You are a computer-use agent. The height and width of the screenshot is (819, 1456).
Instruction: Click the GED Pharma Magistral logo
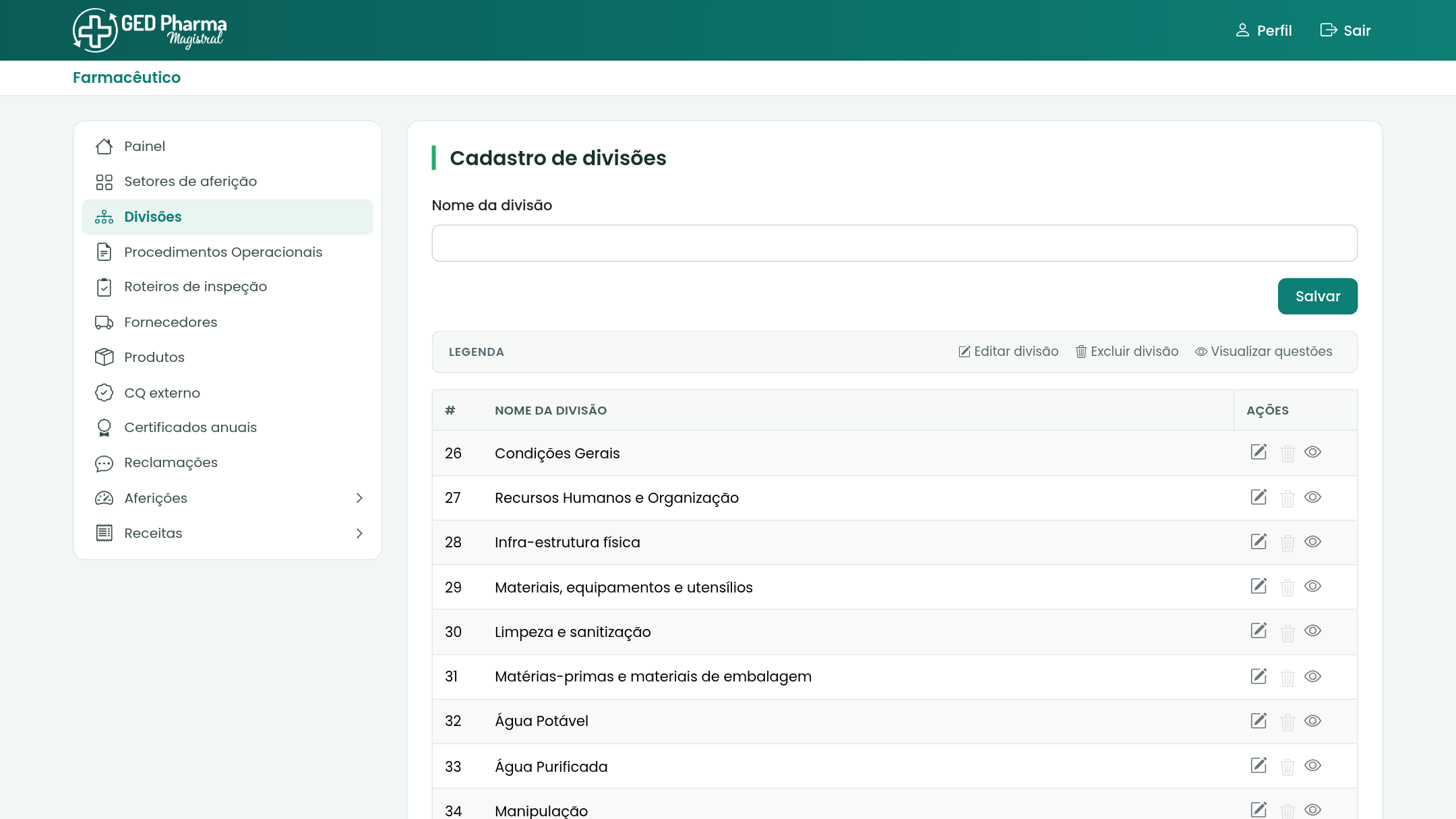coord(150,30)
